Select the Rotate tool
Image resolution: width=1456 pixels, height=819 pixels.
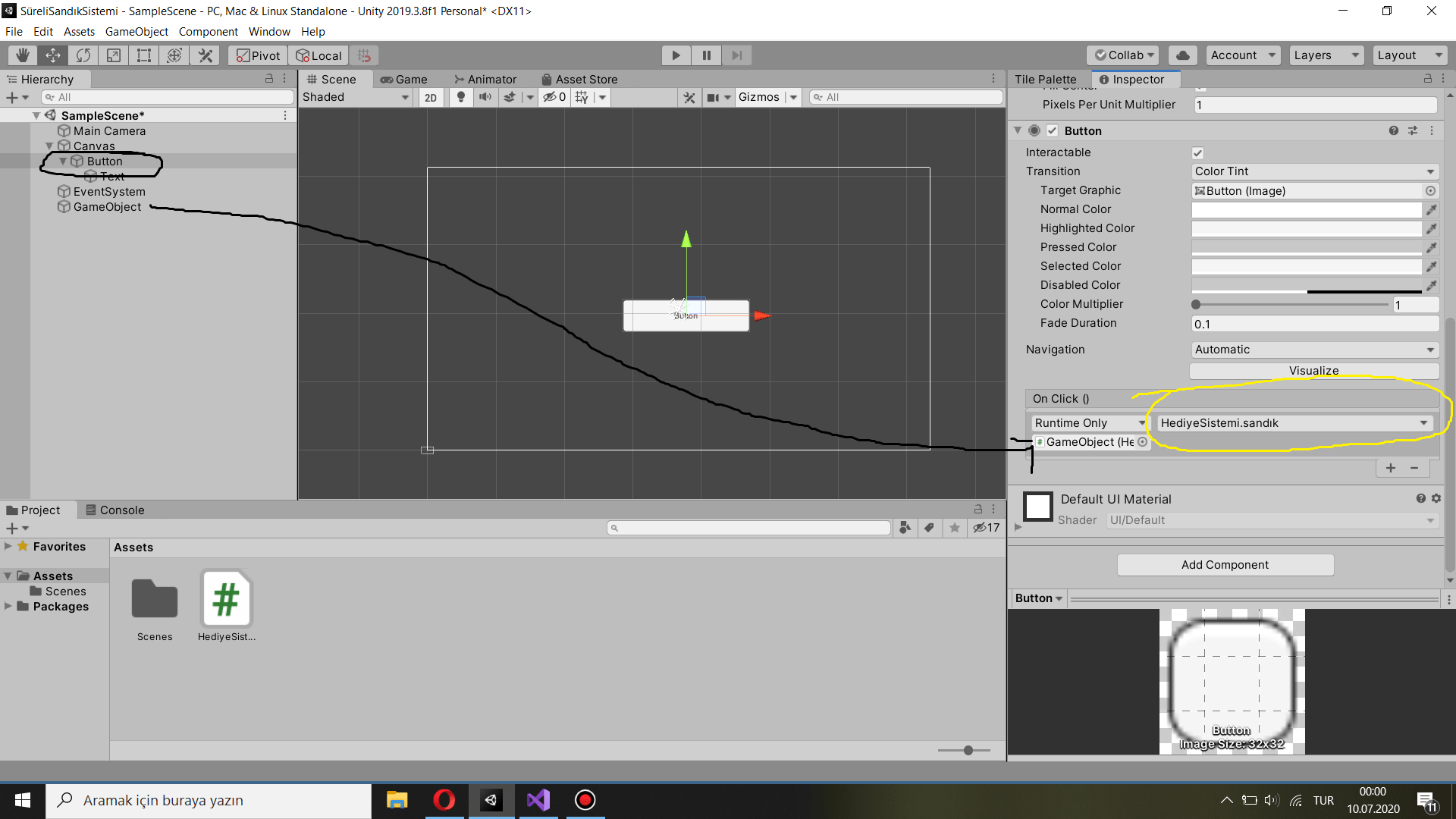(x=83, y=55)
